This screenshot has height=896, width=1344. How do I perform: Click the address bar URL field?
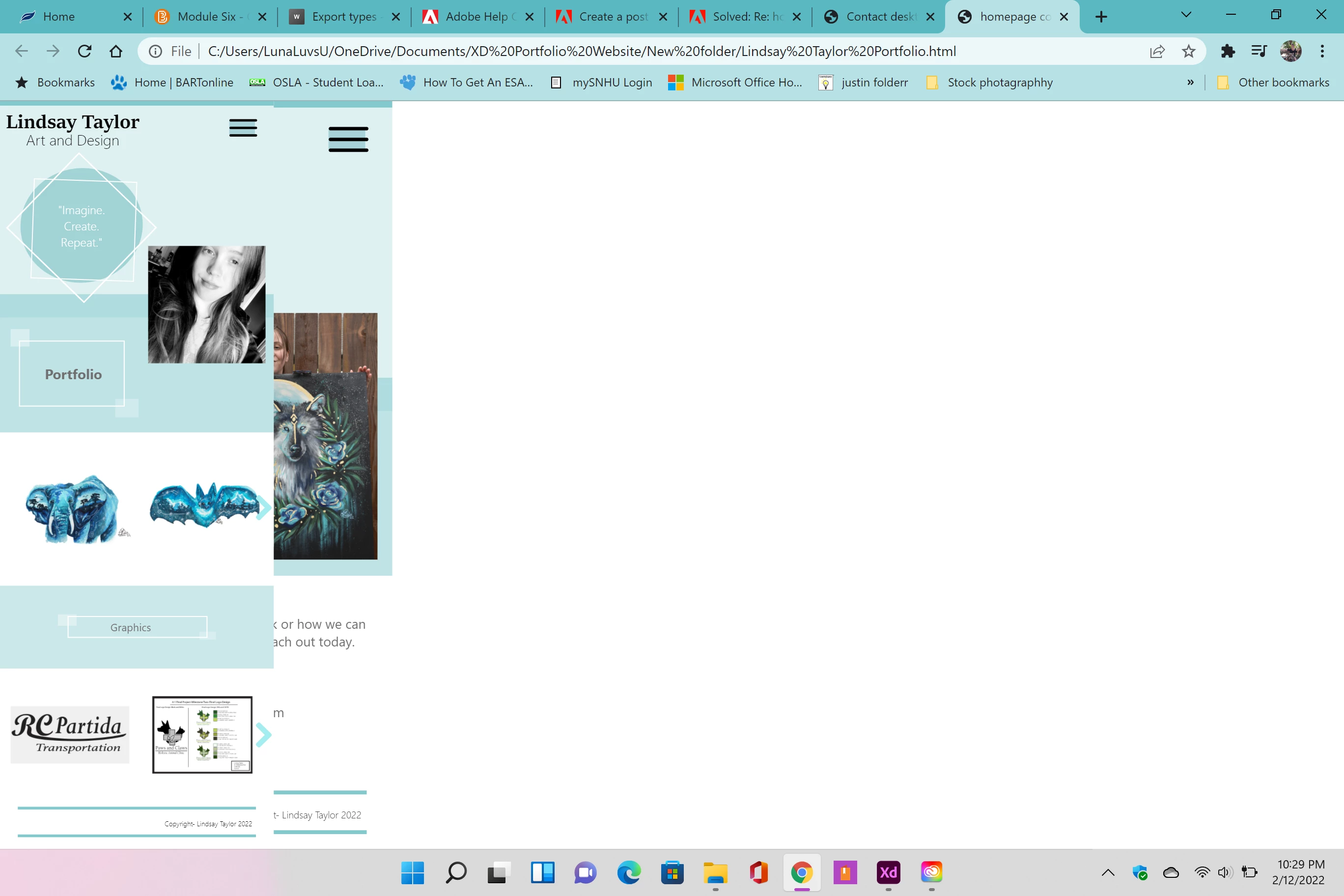[581, 52]
